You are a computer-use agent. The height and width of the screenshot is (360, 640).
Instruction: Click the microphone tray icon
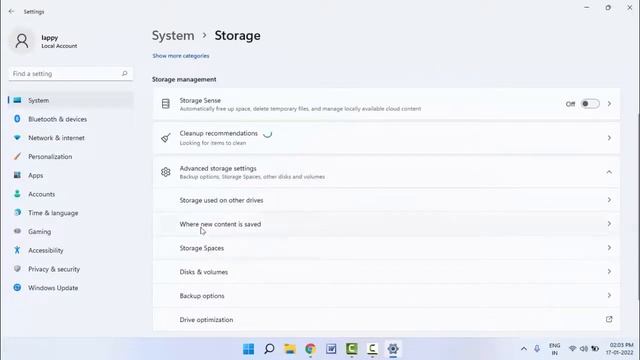[x=537, y=349]
